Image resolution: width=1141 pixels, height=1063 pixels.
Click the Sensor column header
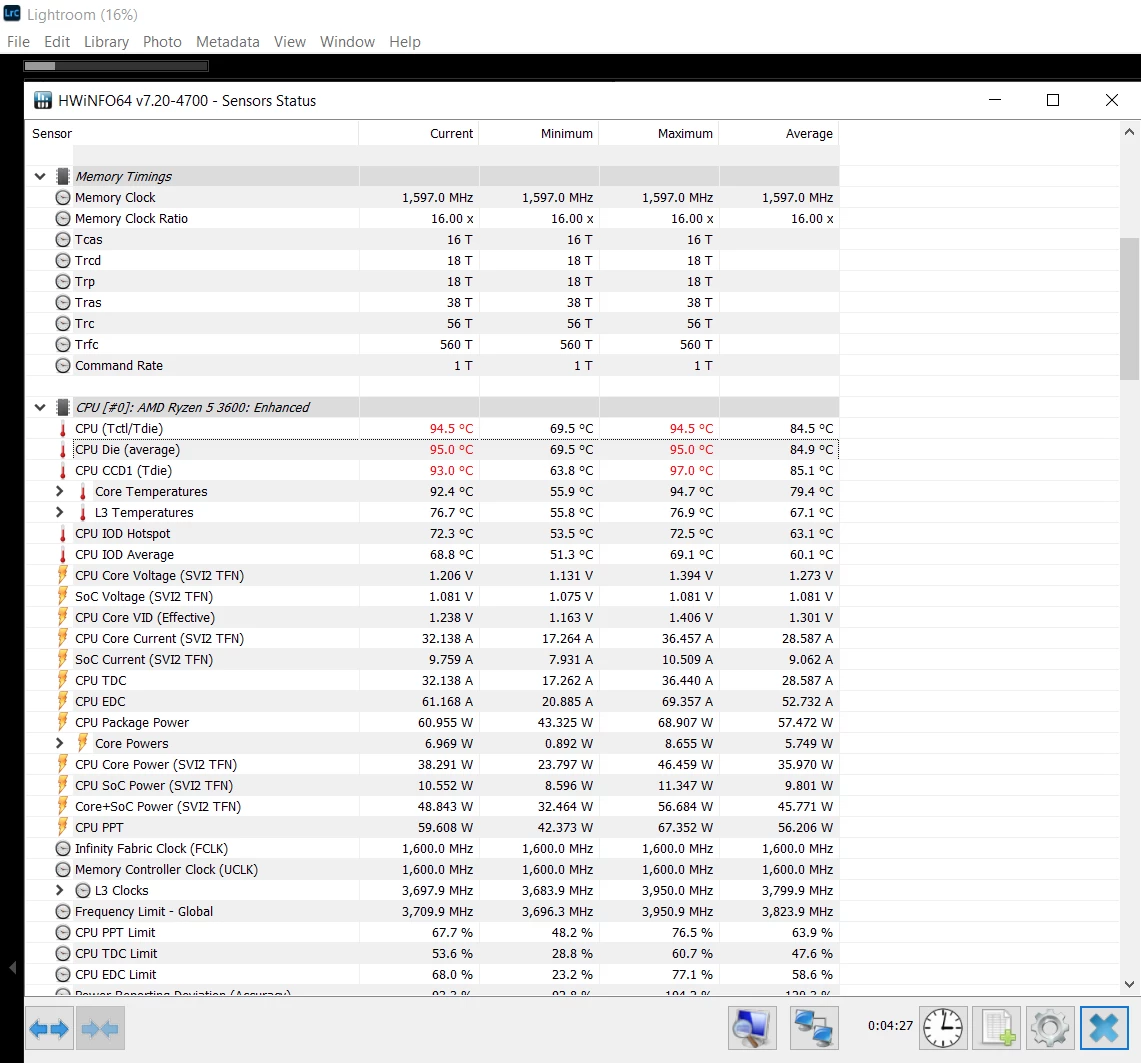pyautogui.click(x=192, y=133)
